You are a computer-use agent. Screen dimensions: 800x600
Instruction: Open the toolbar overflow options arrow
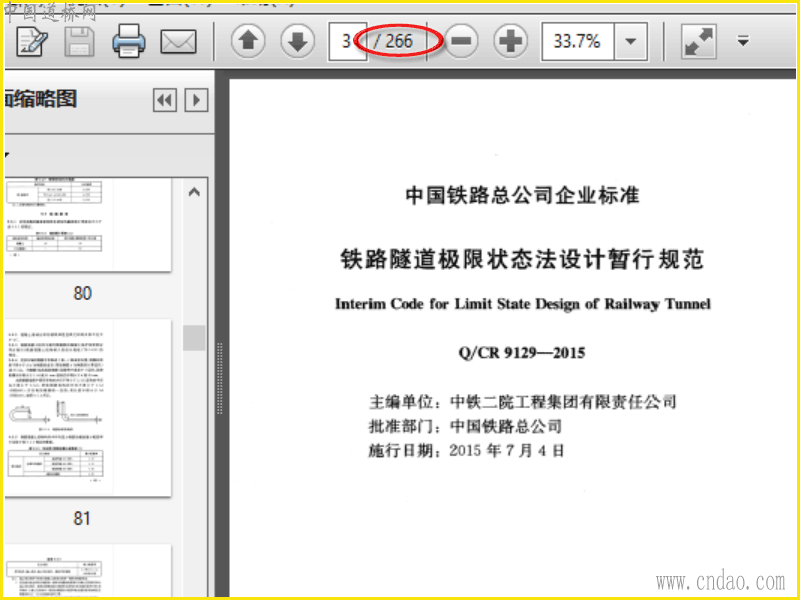pyautogui.click(x=743, y=41)
